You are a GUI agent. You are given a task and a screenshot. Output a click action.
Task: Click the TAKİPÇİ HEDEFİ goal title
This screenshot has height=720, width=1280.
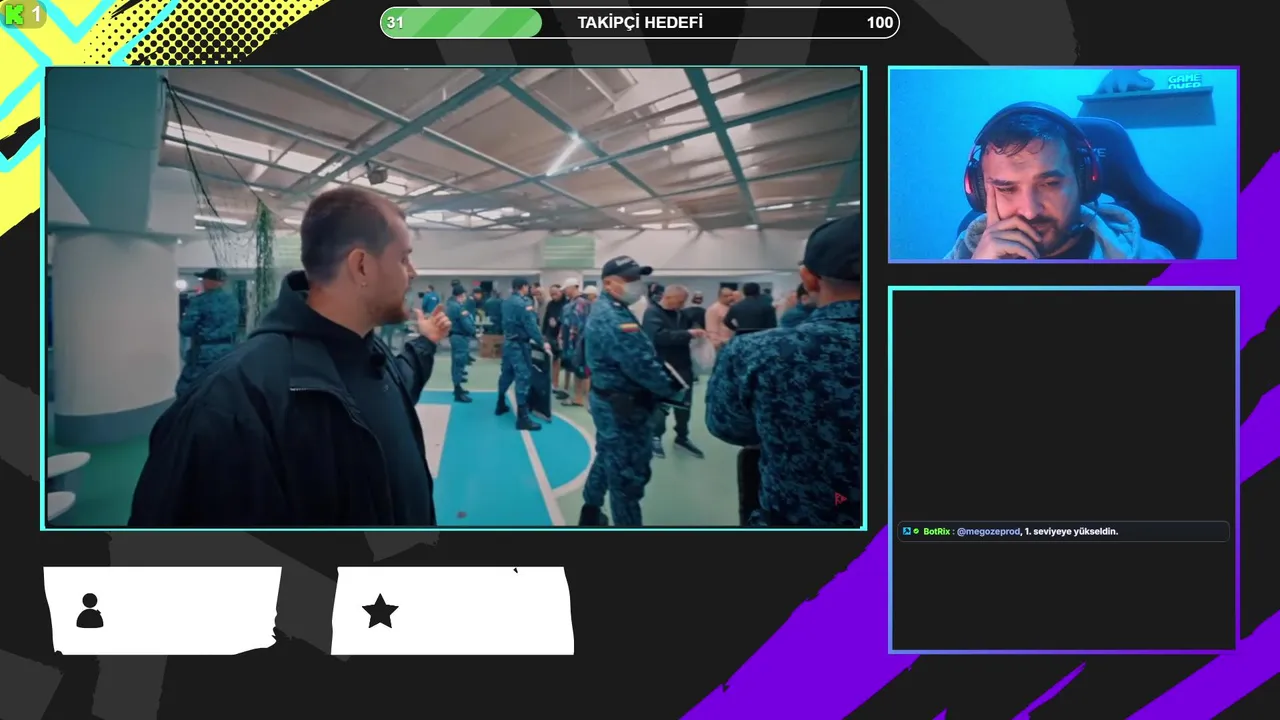640,22
